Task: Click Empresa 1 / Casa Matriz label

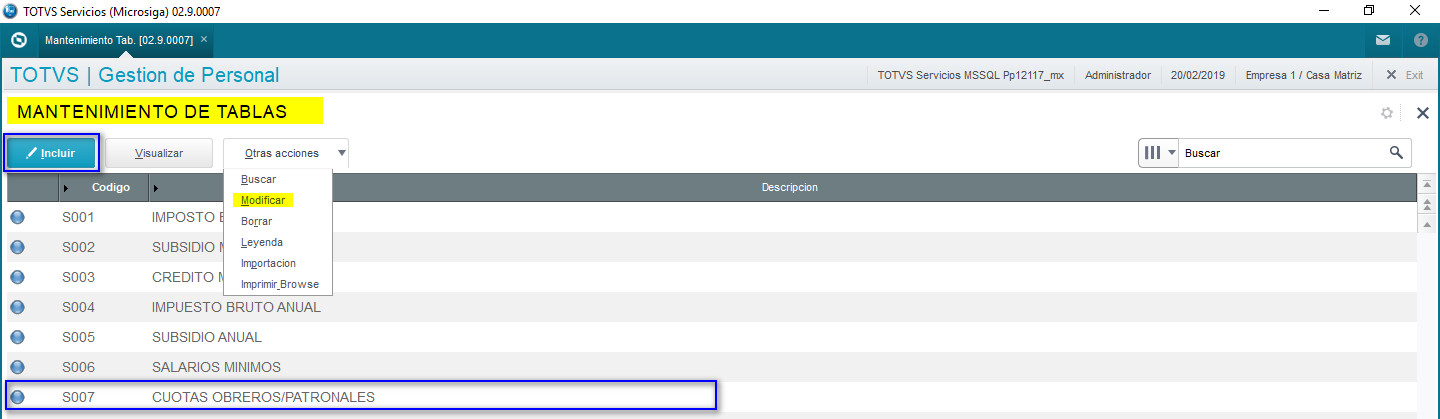Action: tap(1305, 75)
